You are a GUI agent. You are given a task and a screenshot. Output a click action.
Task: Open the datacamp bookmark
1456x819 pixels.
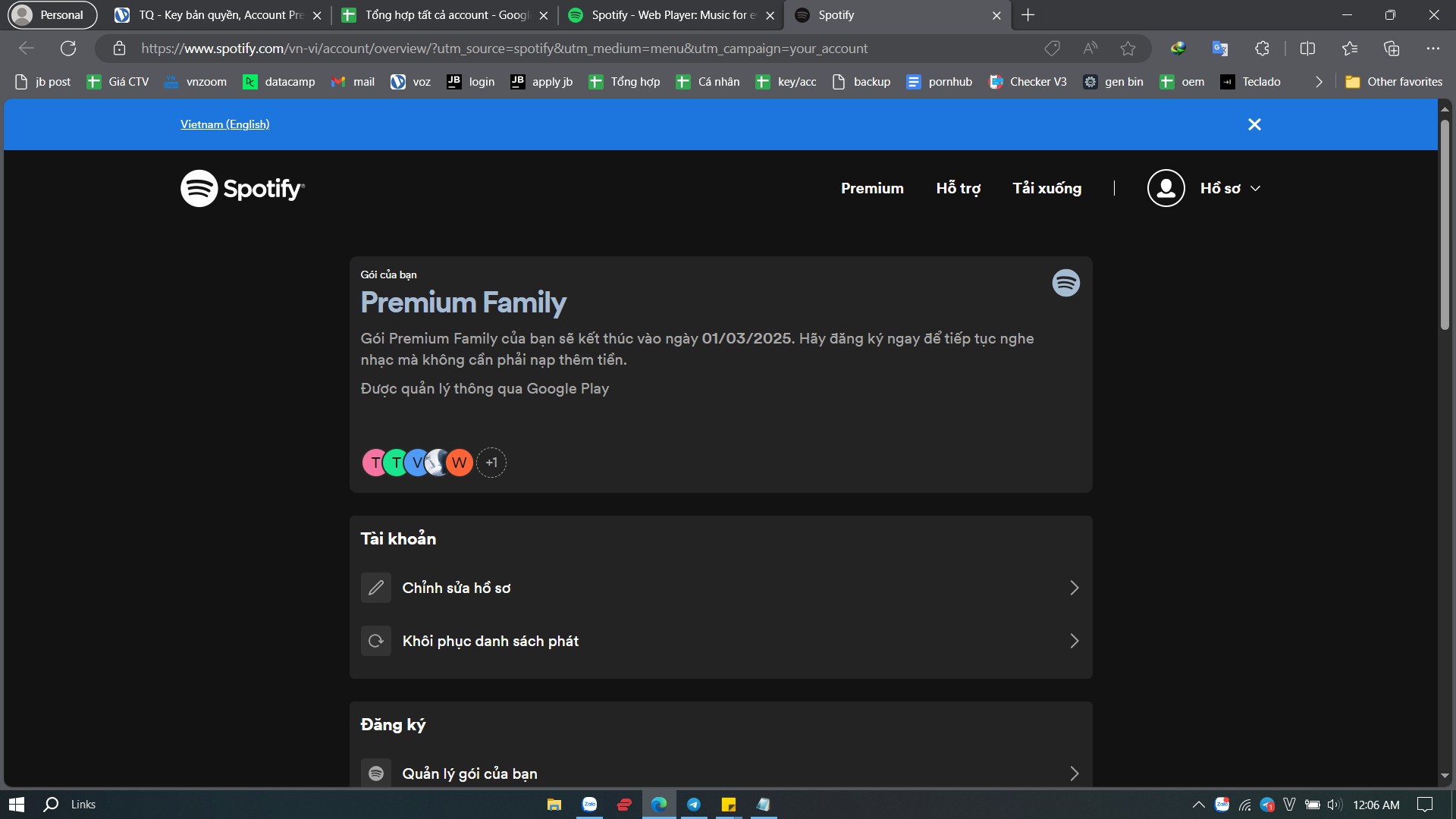click(x=278, y=82)
